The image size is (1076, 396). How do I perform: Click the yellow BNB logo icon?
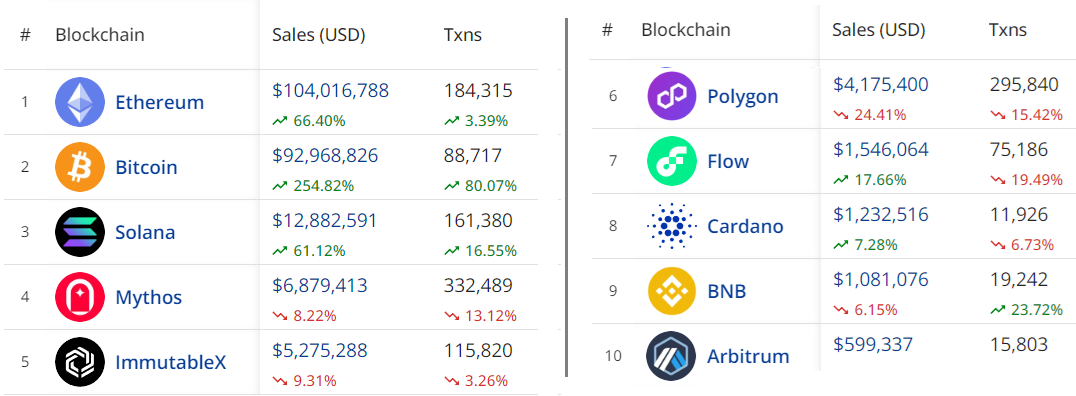pyautogui.click(x=672, y=291)
